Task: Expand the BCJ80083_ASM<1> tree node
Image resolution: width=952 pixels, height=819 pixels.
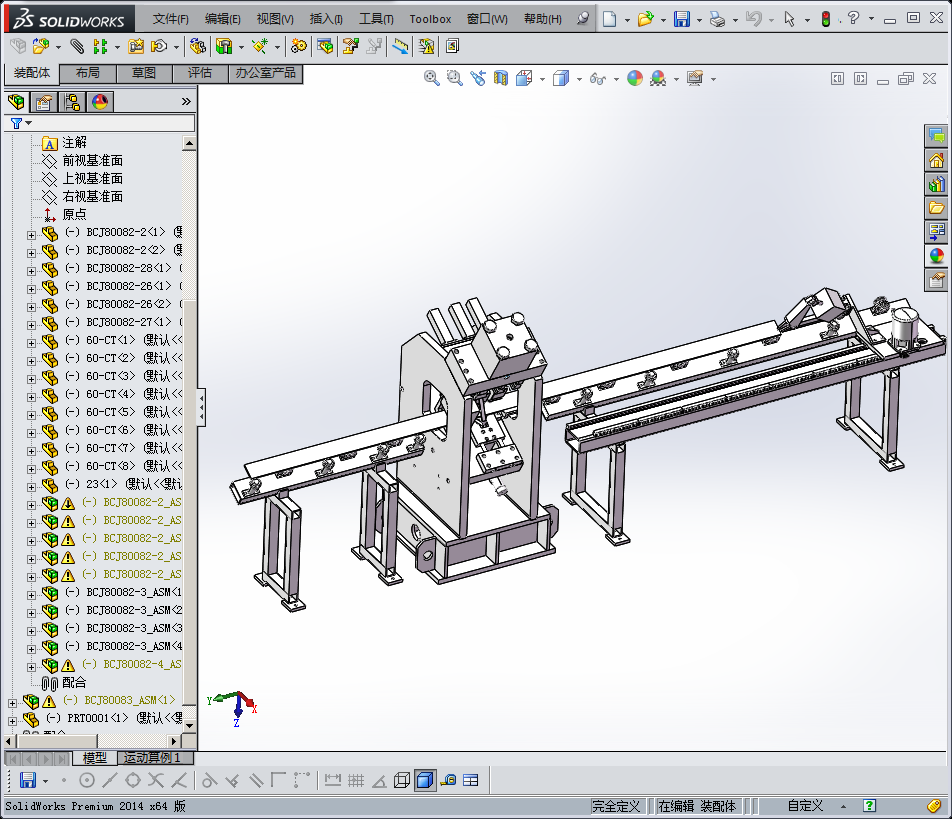Action: pyautogui.click(x=12, y=703)
